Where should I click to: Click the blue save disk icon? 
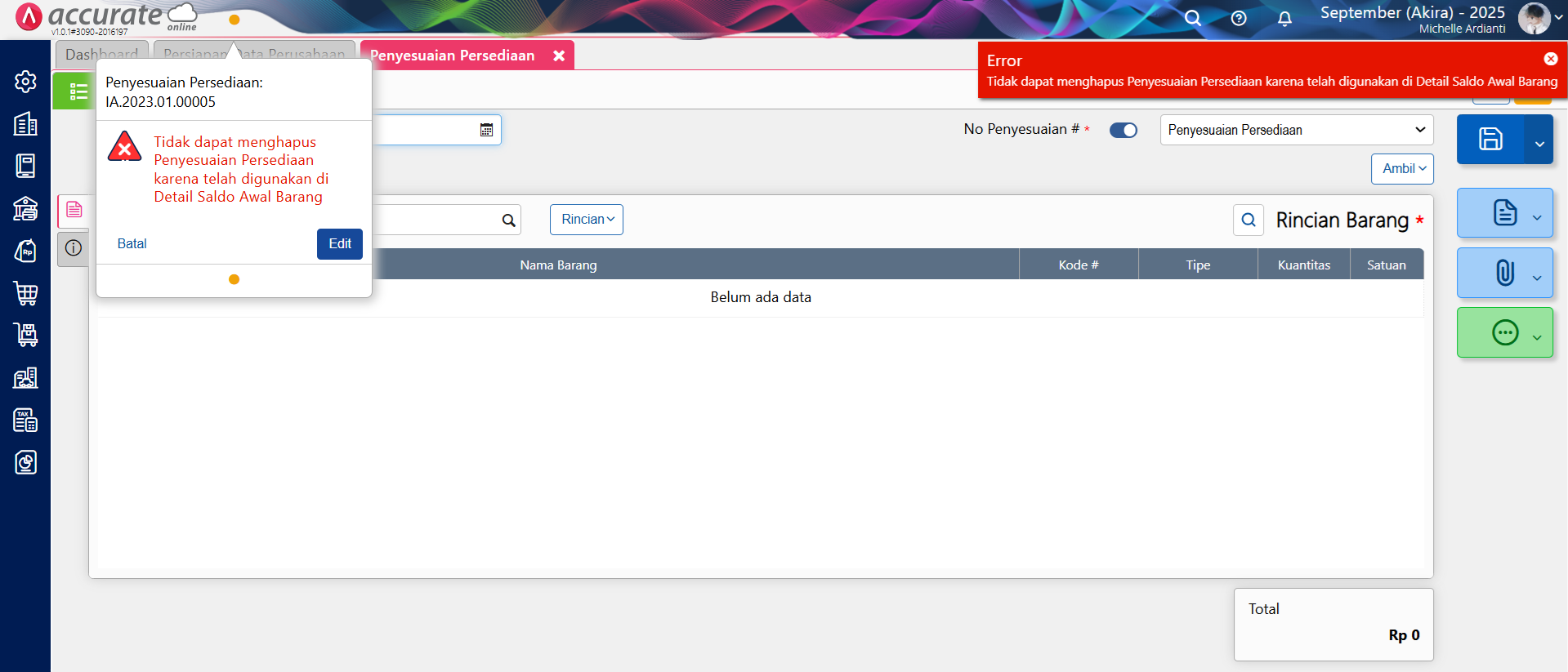pyautogui.click(x=1490, y=139)
